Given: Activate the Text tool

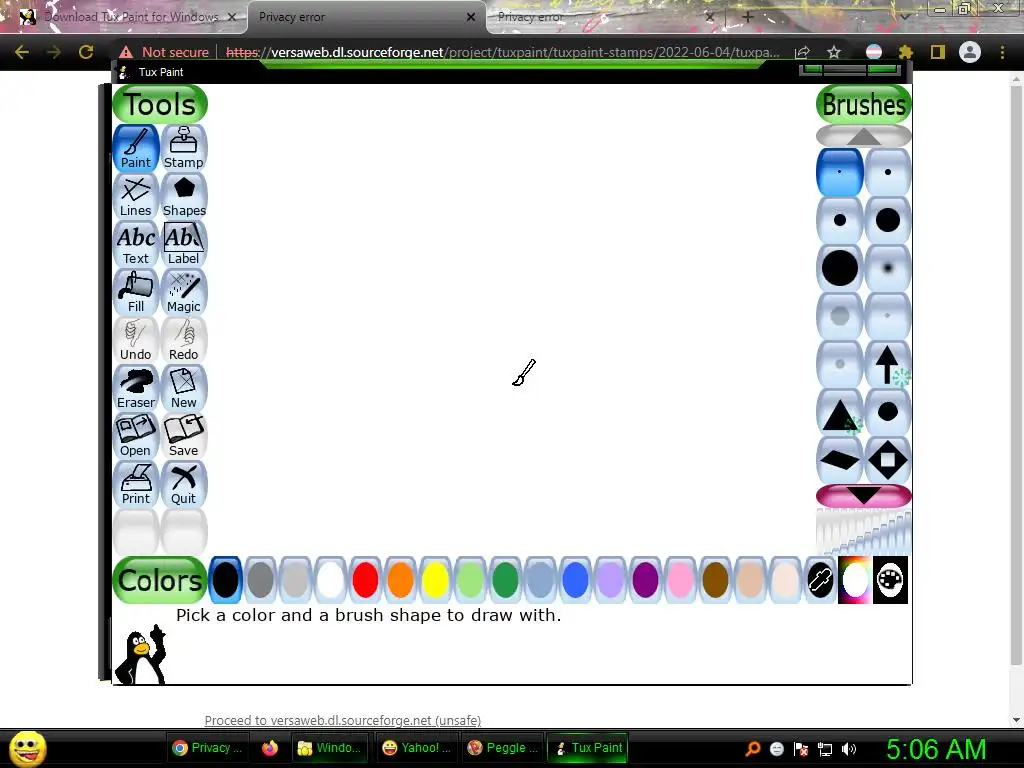Looking at the screenshot, I should click(x=136, y=244).
